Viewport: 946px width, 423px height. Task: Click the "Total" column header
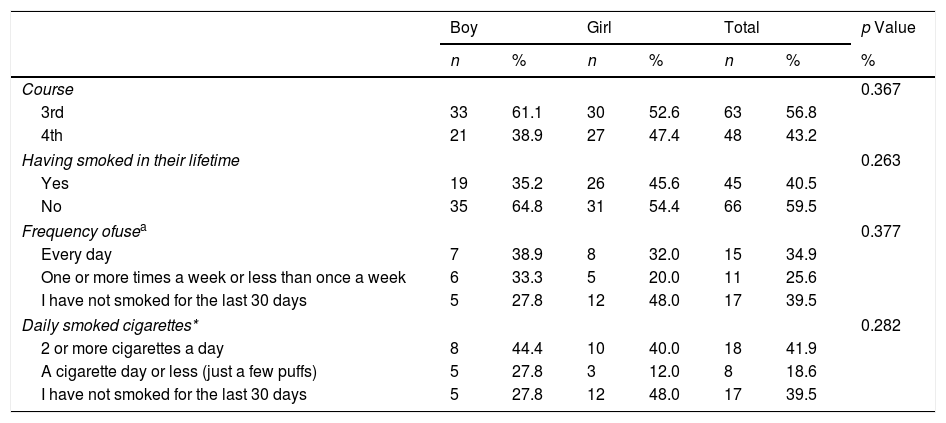point(741,29)
